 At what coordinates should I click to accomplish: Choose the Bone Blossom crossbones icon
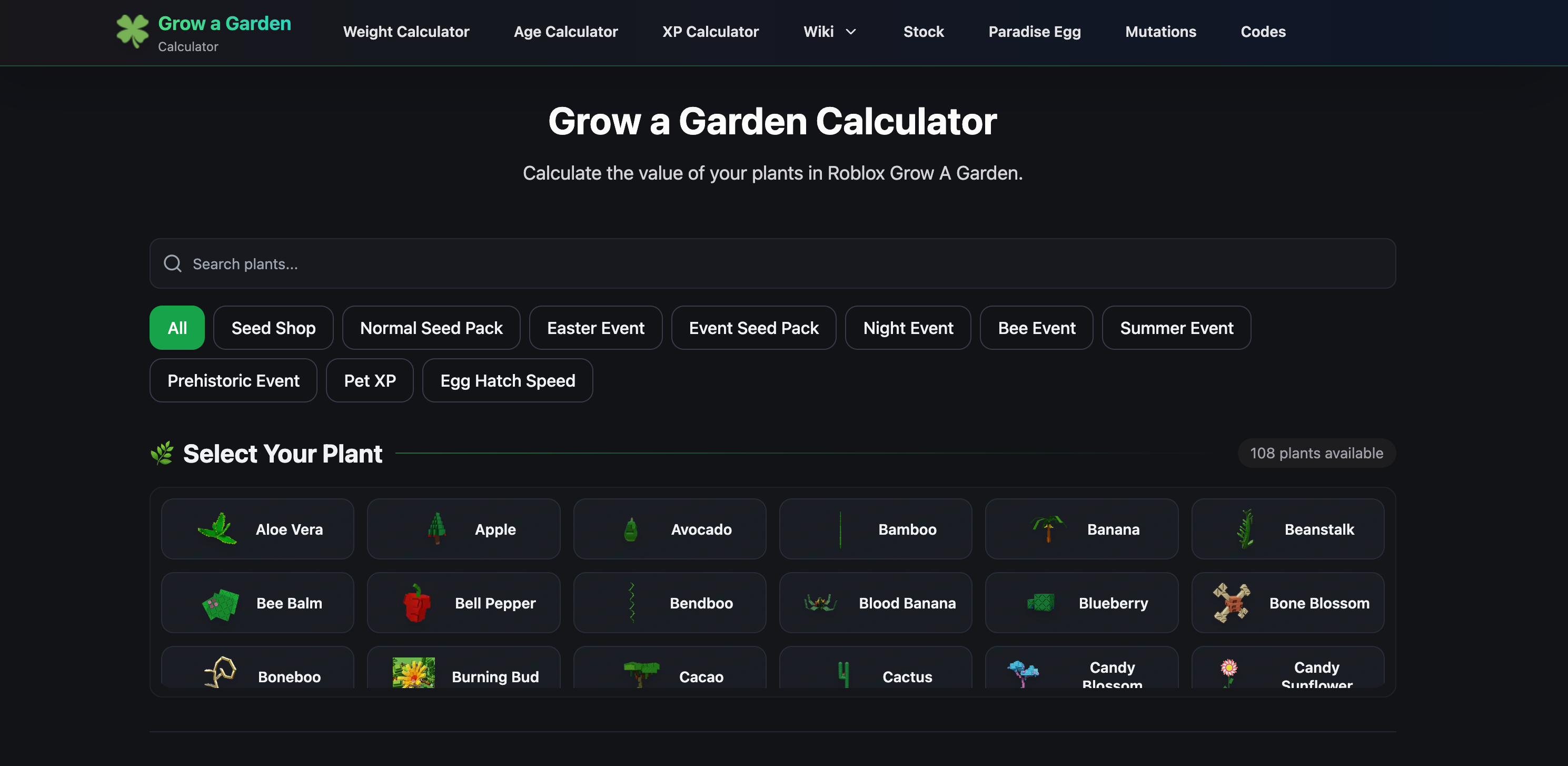click(x=1232, y=603)
